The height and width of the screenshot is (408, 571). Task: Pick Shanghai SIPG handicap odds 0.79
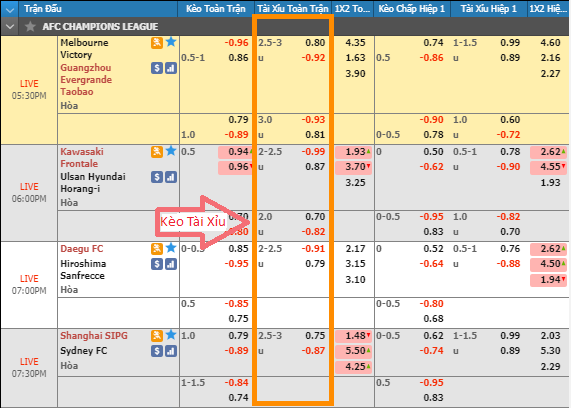pyautogui.click(x=238, y=336)
